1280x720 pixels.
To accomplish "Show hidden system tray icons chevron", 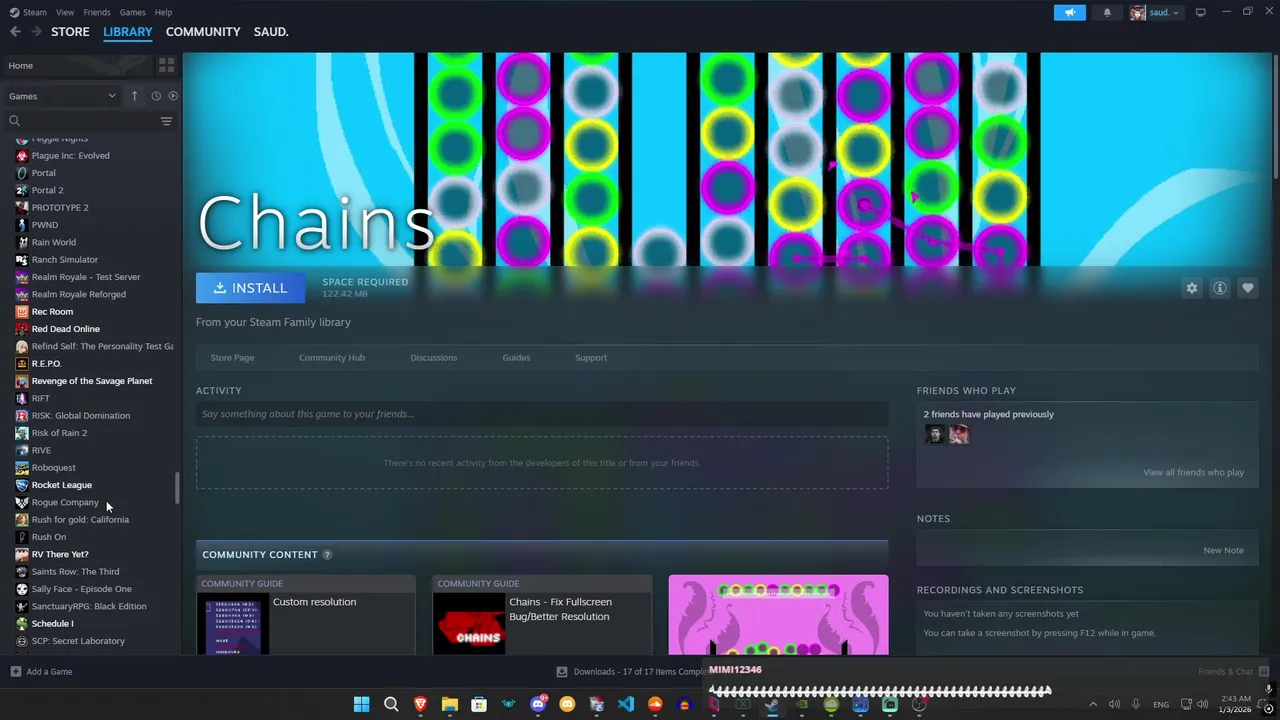I will [x=1093, y=704].
